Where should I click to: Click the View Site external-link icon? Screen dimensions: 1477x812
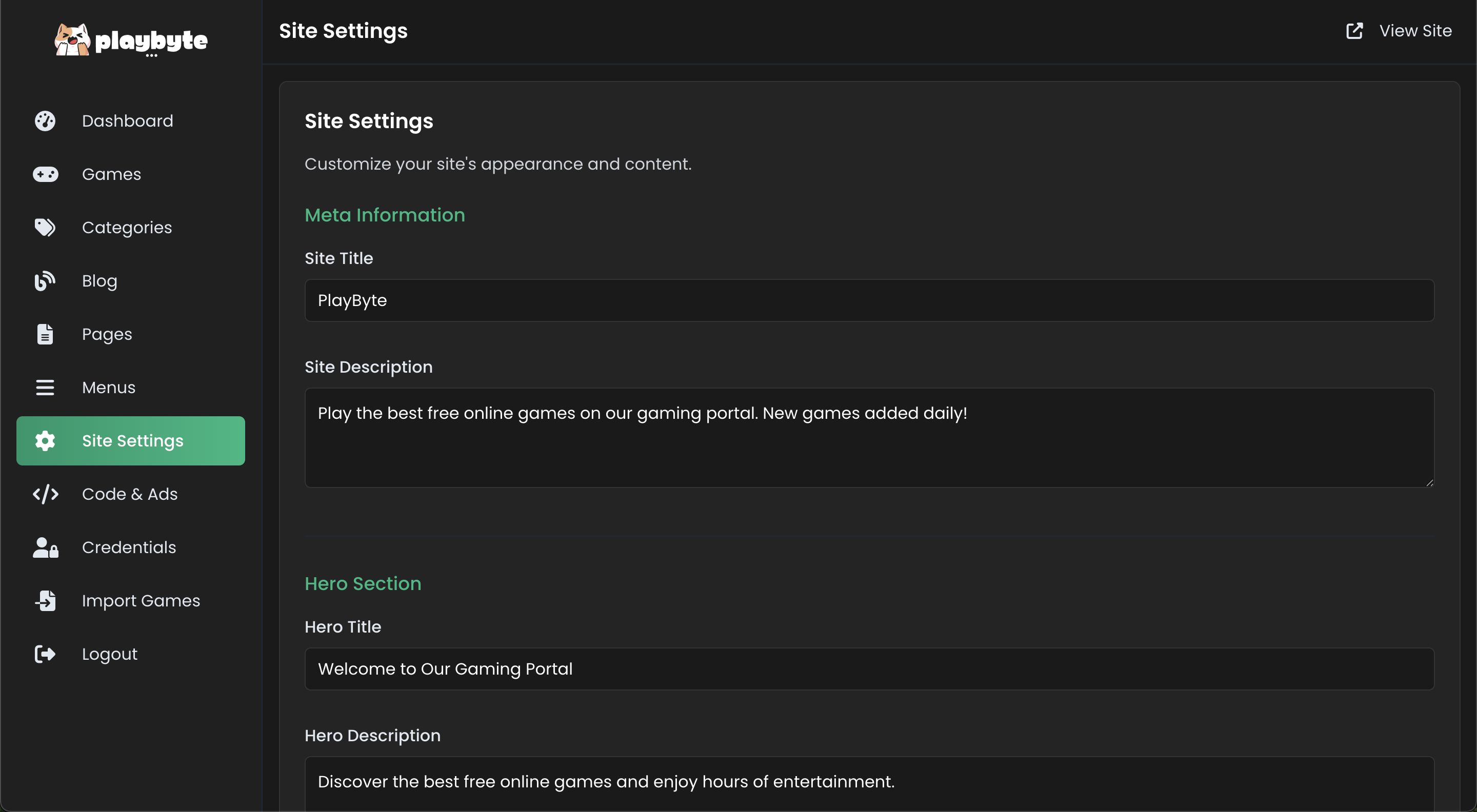pyautogui.click(x=1354, y=31)
